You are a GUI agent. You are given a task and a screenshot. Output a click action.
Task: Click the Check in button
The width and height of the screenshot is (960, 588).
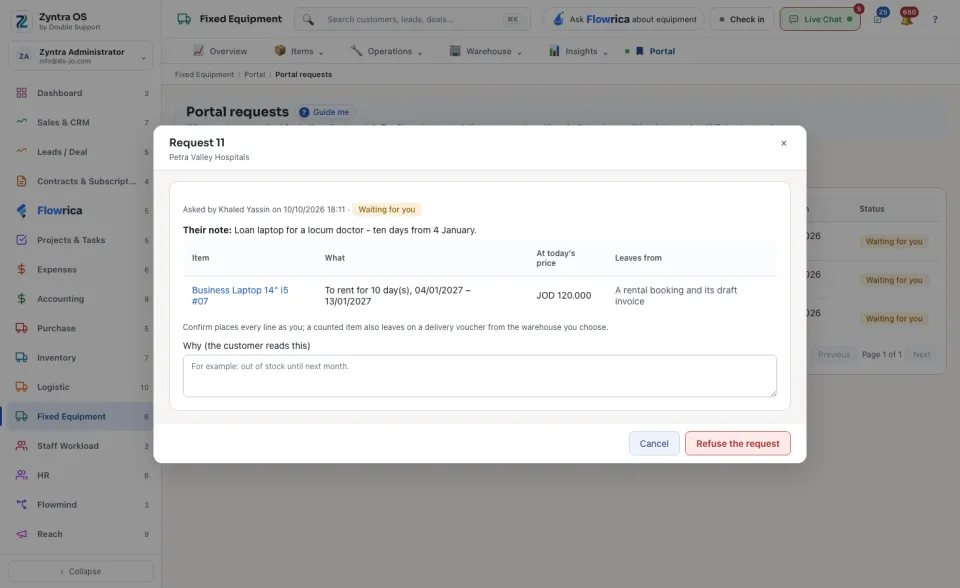click(742, 19)
